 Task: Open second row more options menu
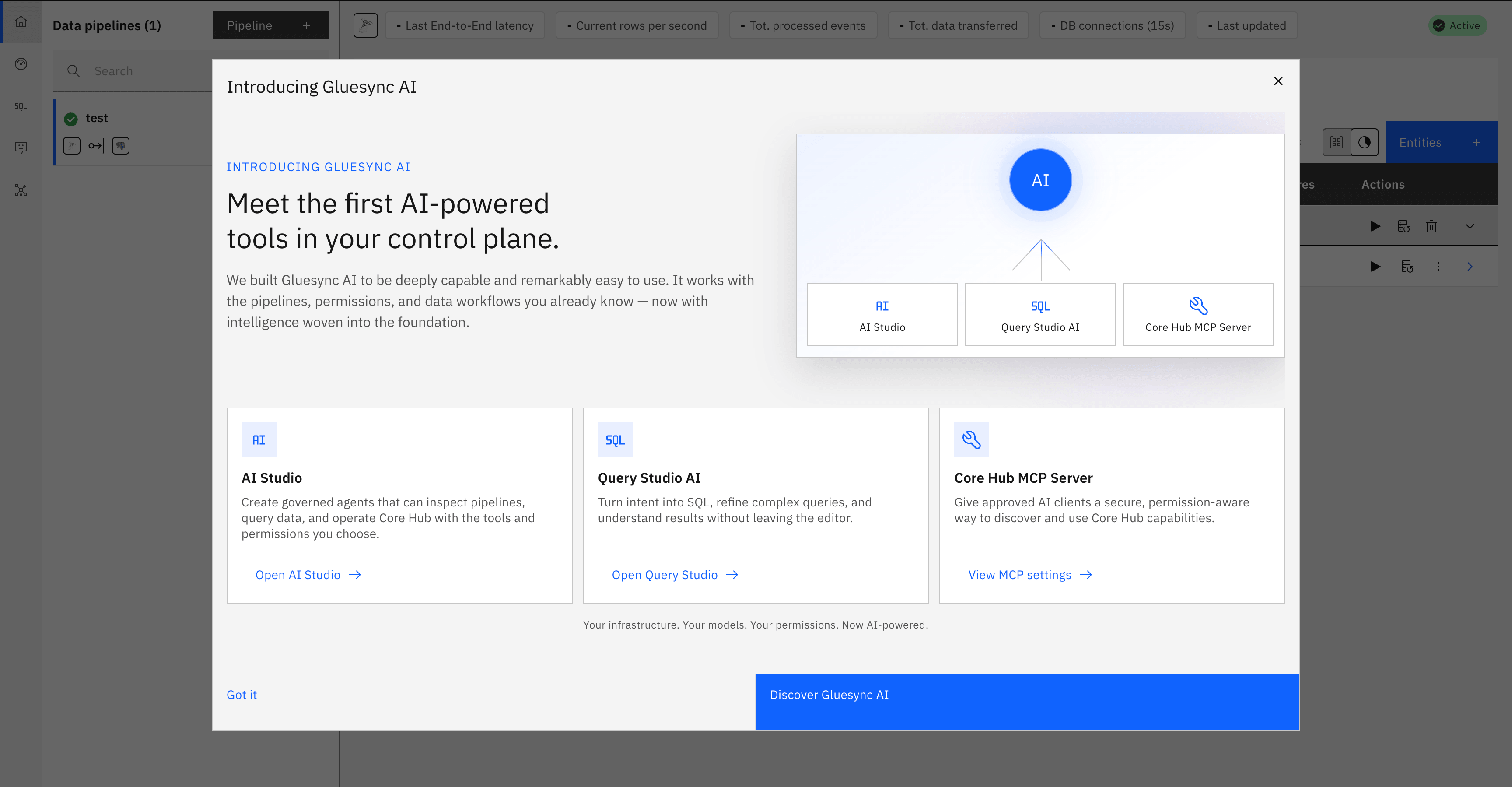[1438, 267]
